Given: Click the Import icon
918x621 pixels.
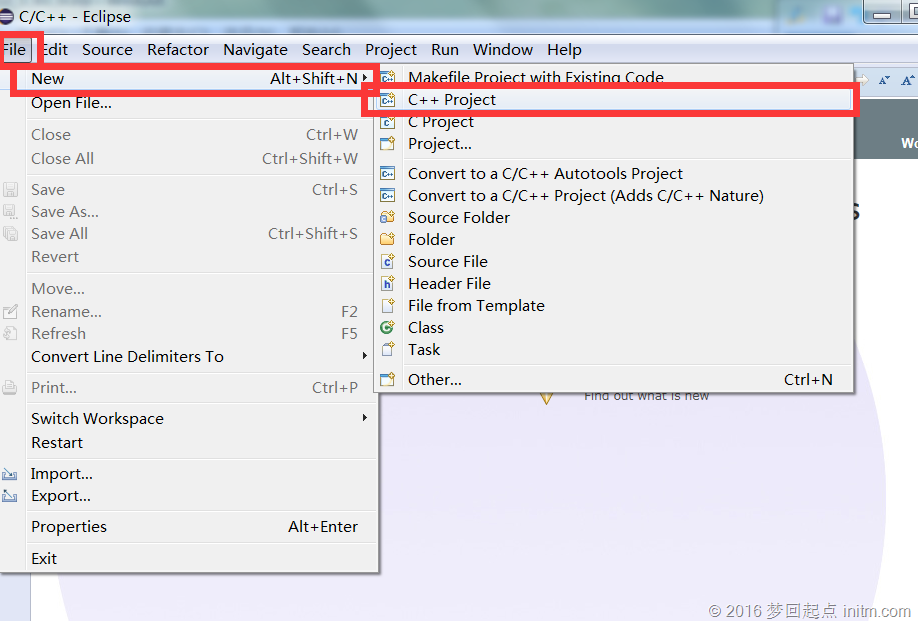Looking at the screenshot, I should click(x=10, y=474).
